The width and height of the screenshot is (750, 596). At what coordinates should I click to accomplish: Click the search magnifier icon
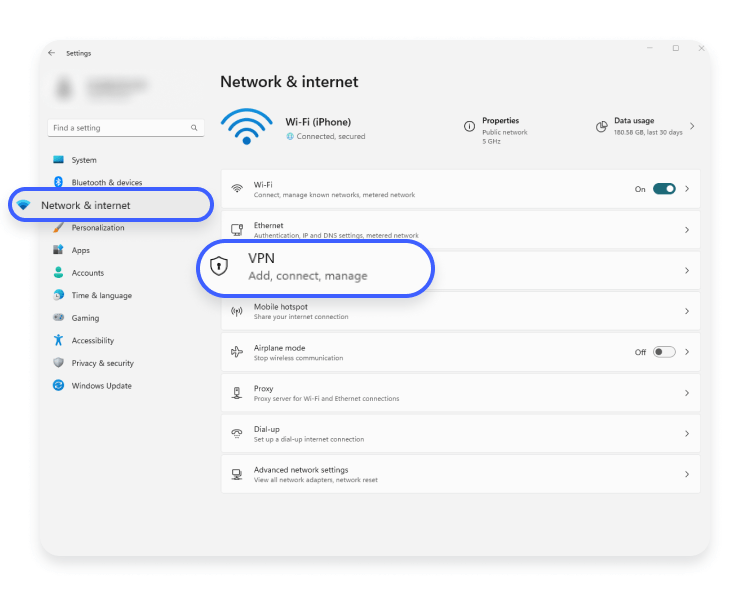point(194,128)
